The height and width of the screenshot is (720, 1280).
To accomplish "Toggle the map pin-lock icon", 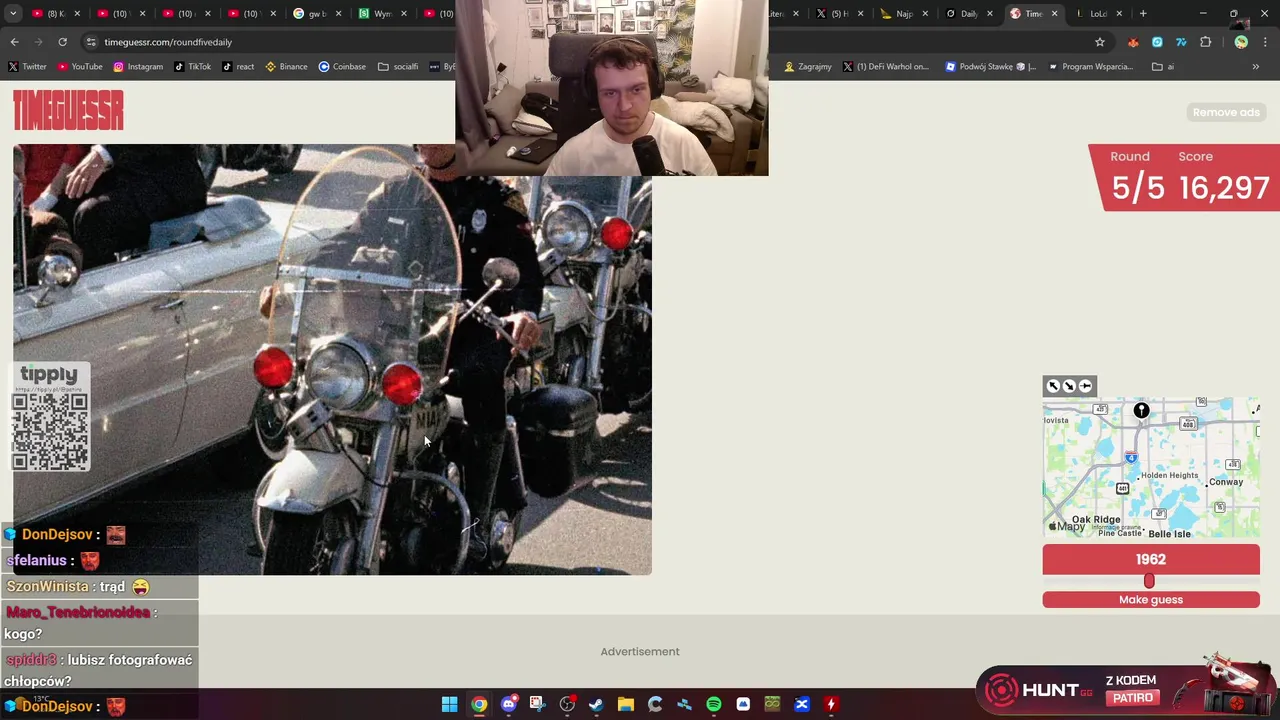I will [x=1085, y=386].
